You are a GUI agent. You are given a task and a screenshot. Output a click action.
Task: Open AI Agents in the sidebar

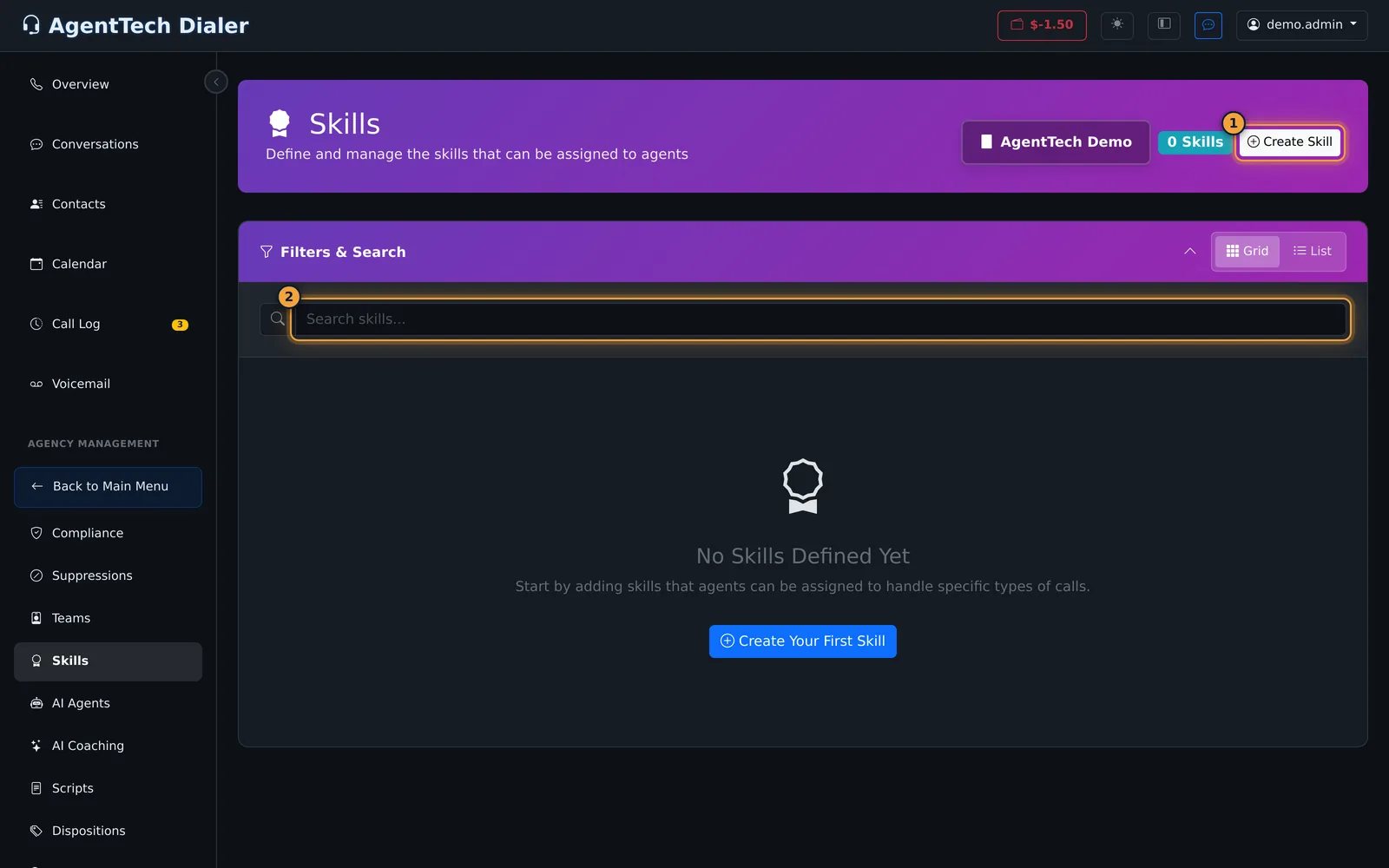(108, 703)
